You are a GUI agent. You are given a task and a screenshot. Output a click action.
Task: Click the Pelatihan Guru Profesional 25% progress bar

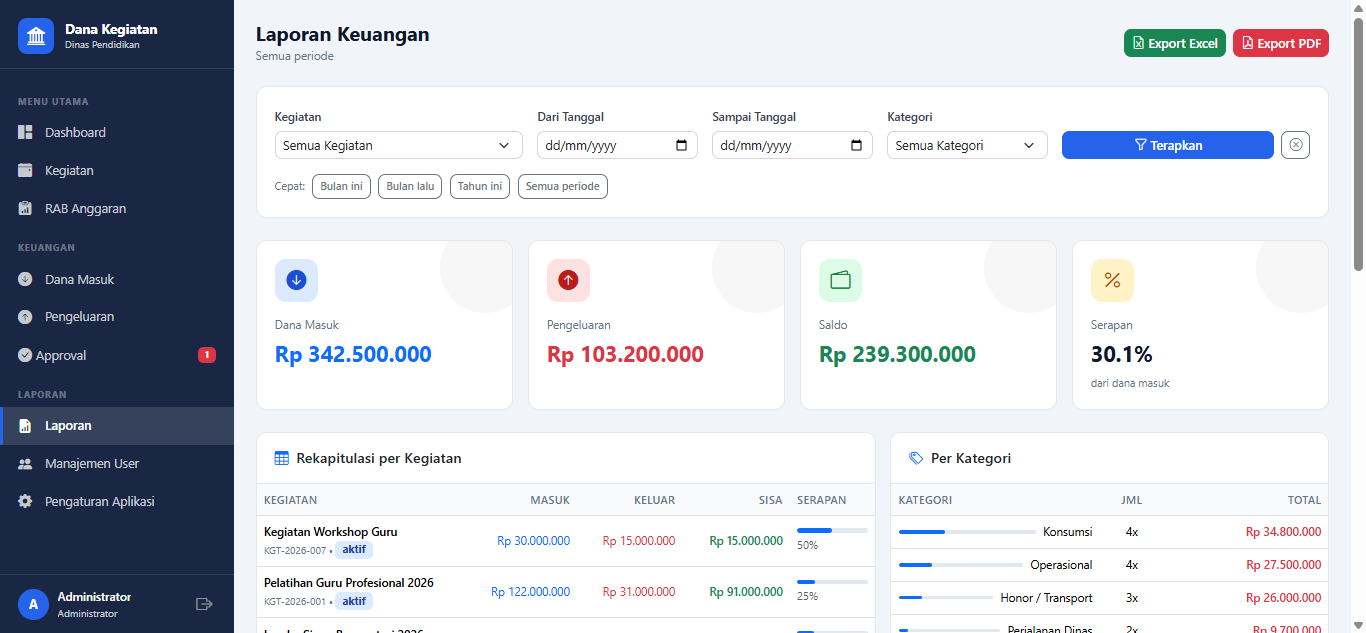[x=832, y=581]
